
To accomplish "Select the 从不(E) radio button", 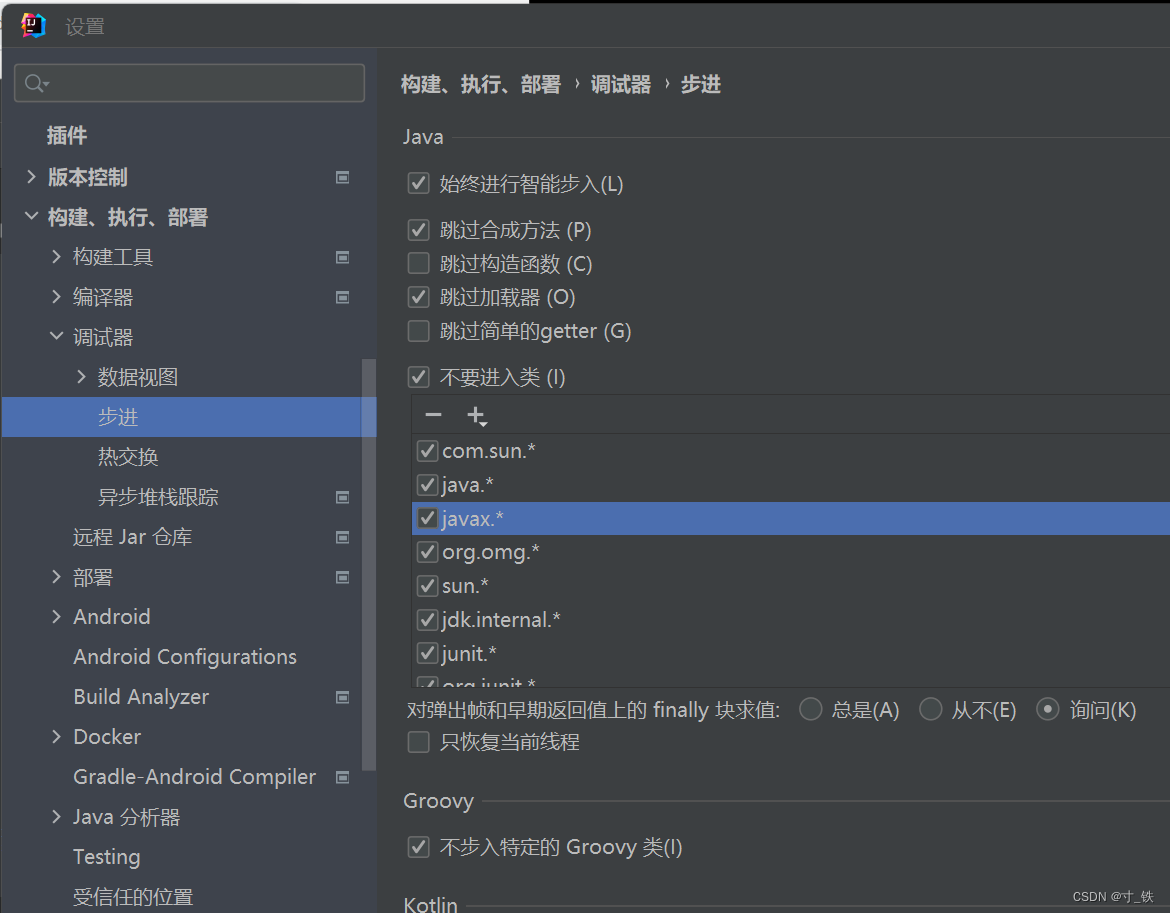I will point(930,709).
